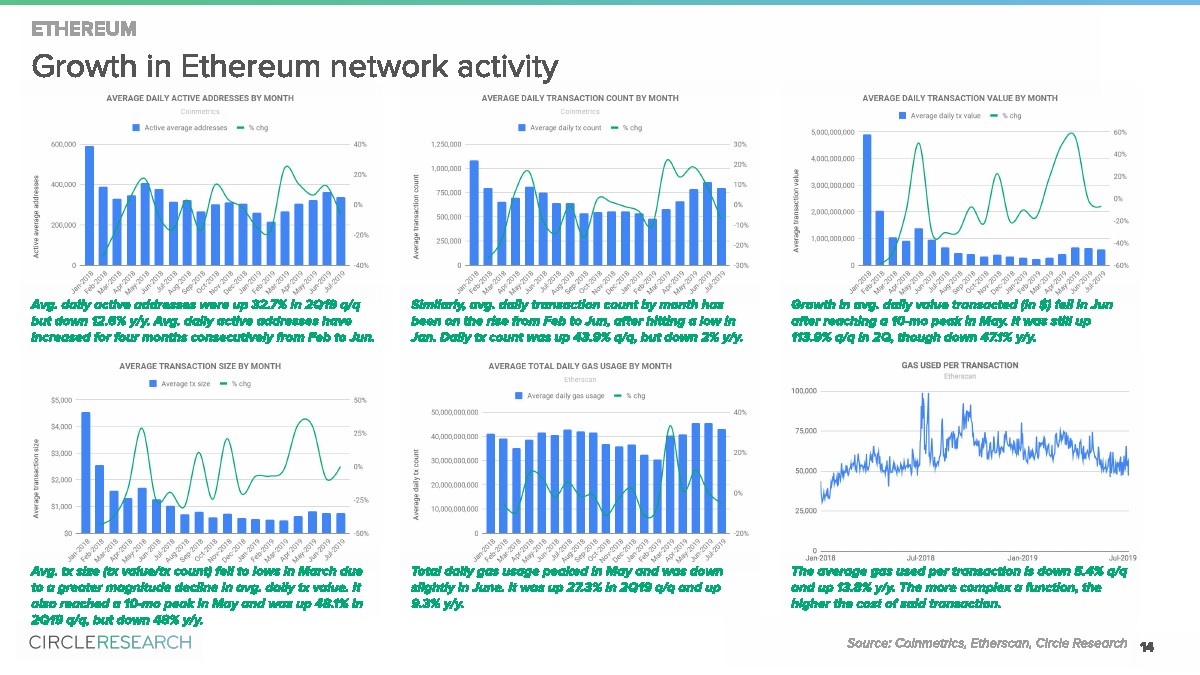1200x675 pixels.
Task: Click the Jan-2018 bar in Active Addresses chart
Action: (x=89, y=205)
